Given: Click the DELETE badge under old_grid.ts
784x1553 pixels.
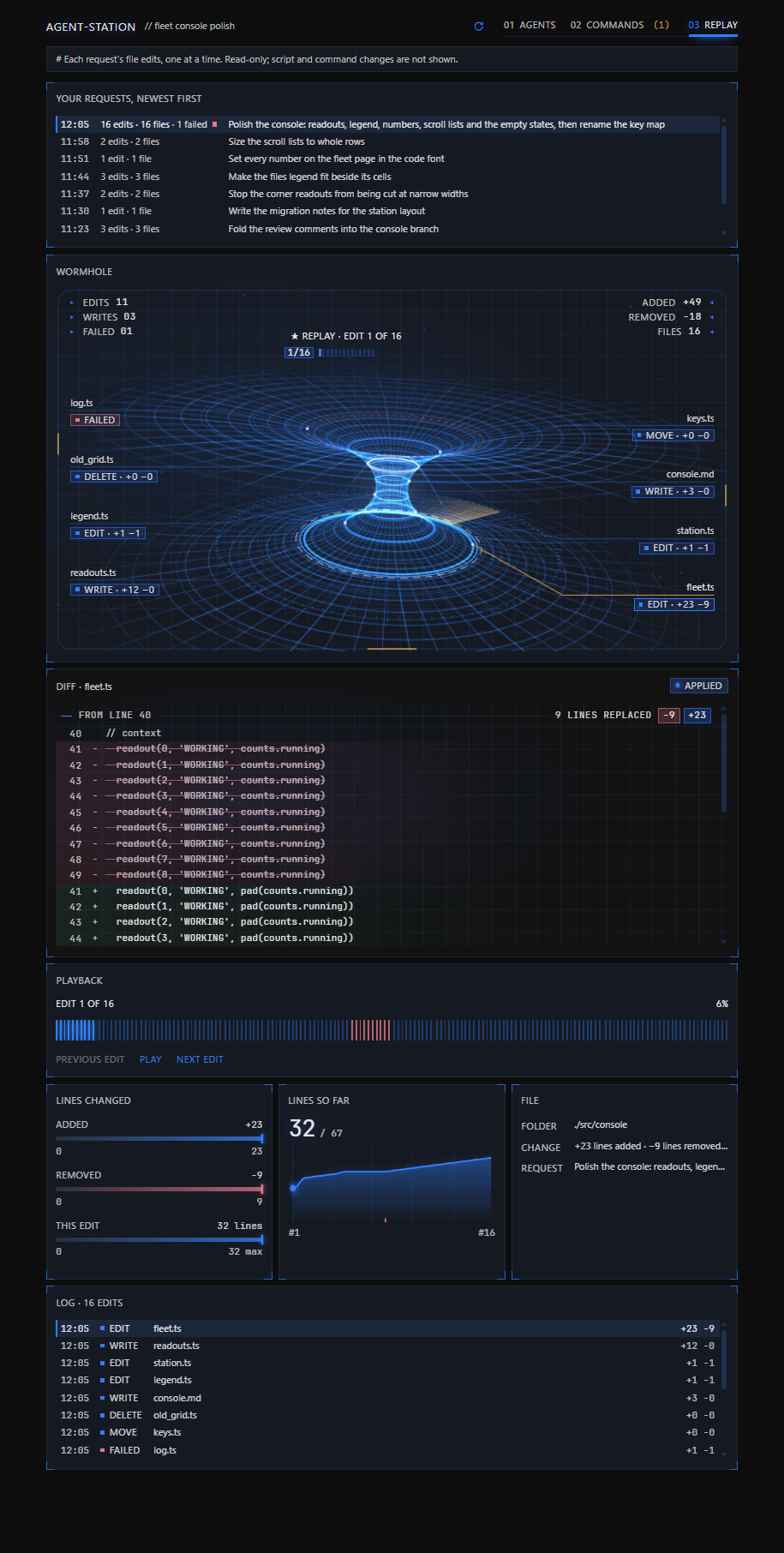Looking at the screenshot, I should 114,477.
